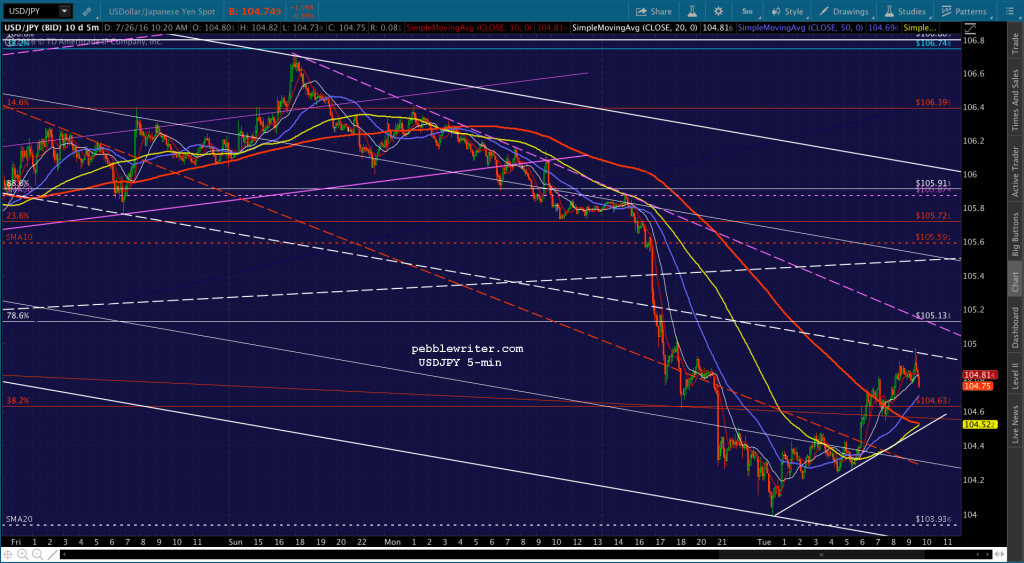Click the $105.13 price level label
The image size is (1024, 563).
click(x=932, y=315)
